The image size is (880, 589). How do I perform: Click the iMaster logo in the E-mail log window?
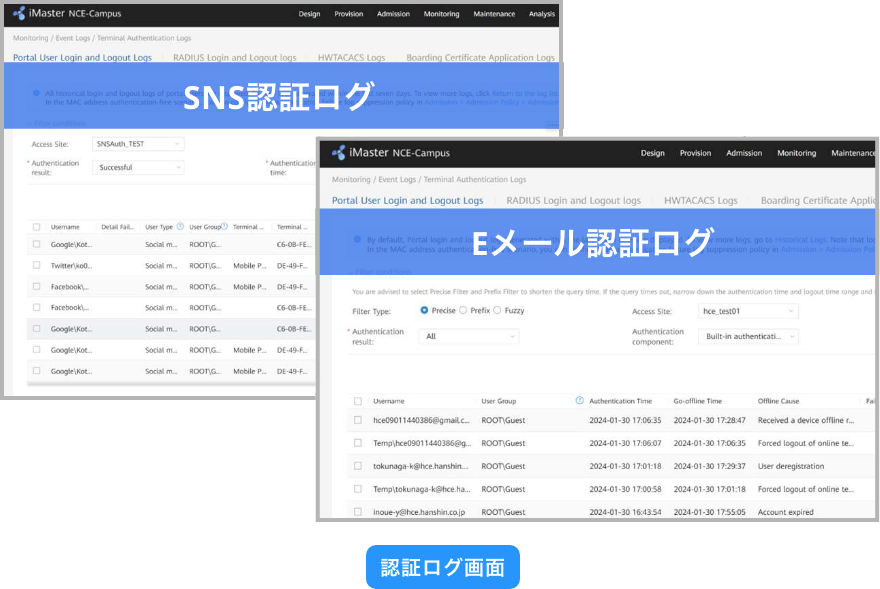[338, 152]
